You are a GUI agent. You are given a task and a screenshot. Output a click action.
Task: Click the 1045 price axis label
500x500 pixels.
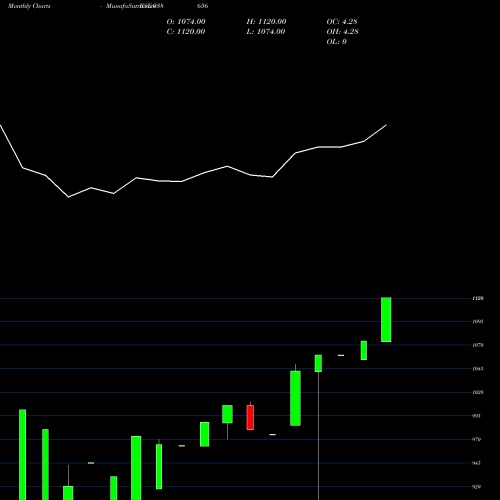point(478,369)
